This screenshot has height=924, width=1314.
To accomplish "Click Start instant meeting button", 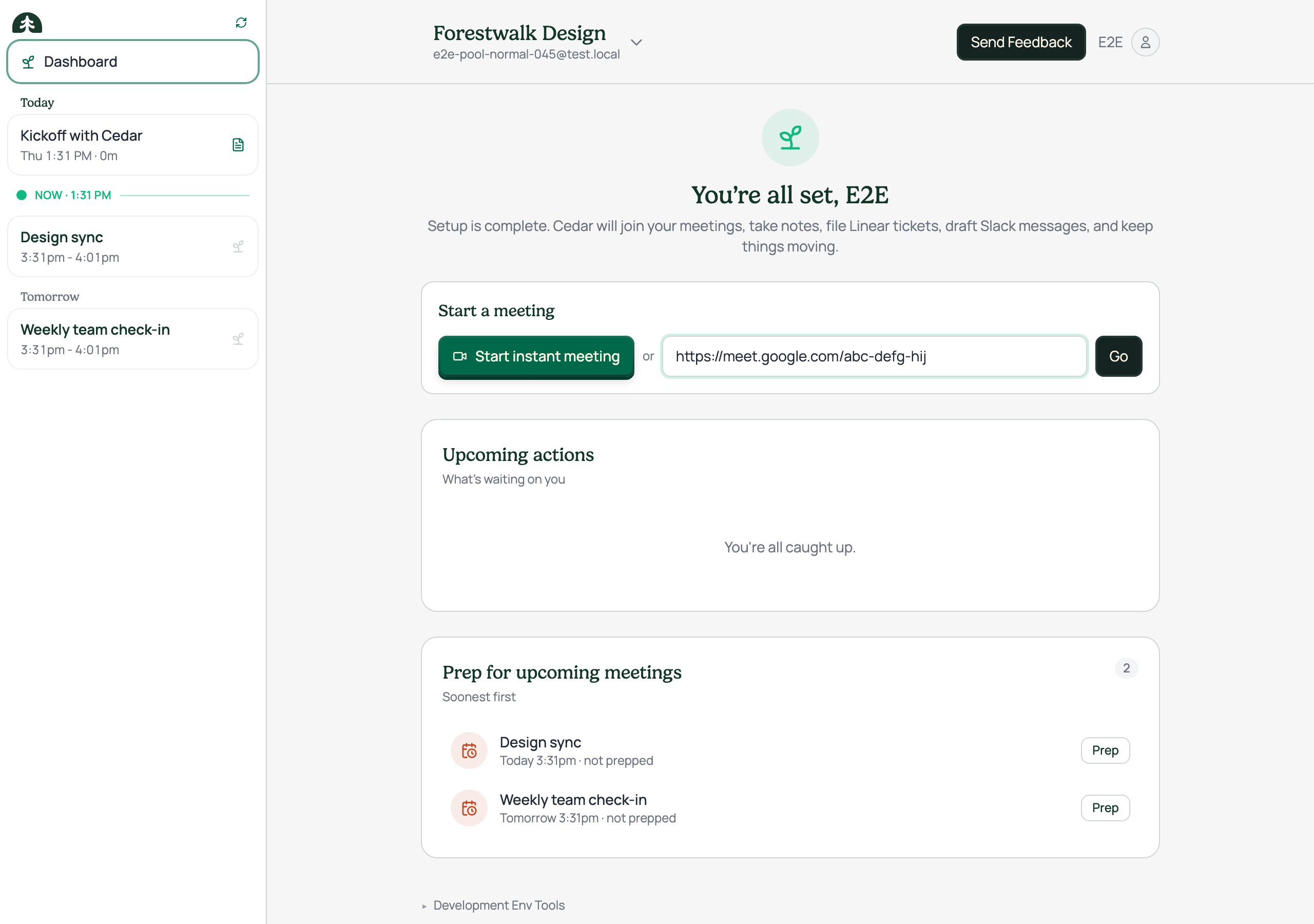I will click(536, 357).
